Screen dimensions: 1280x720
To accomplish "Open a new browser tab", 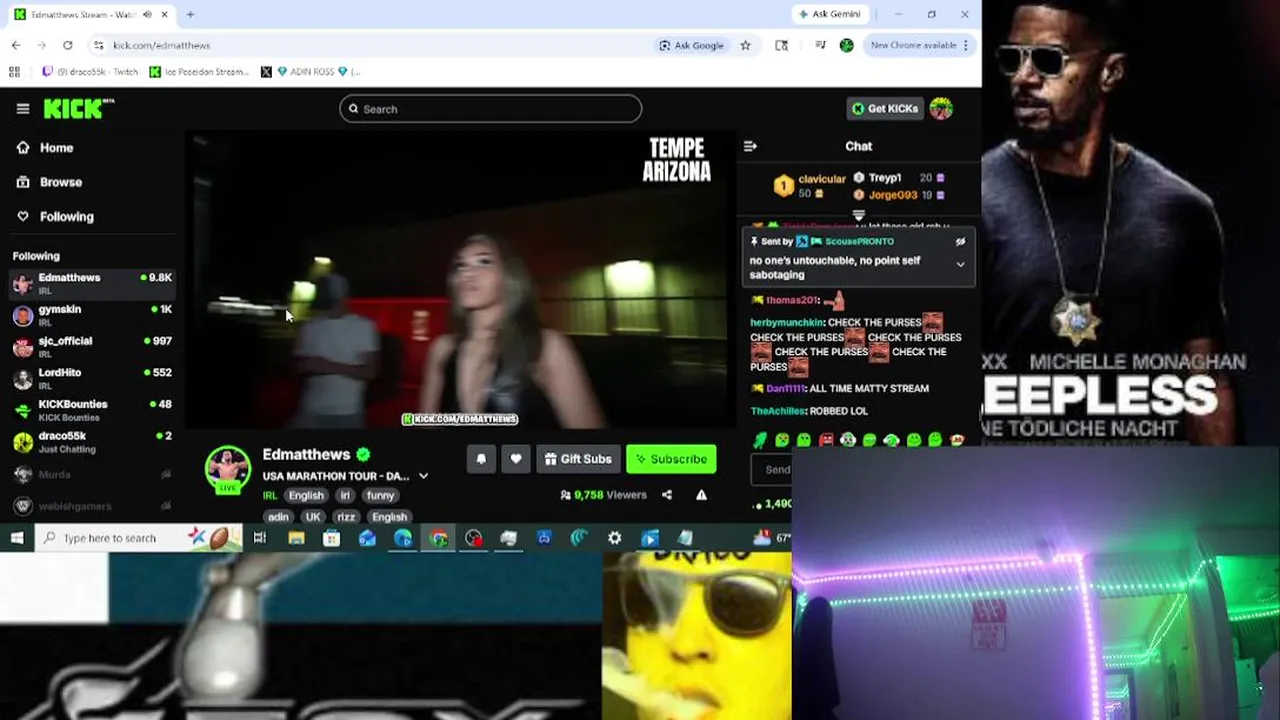I will tap(190, 15).
